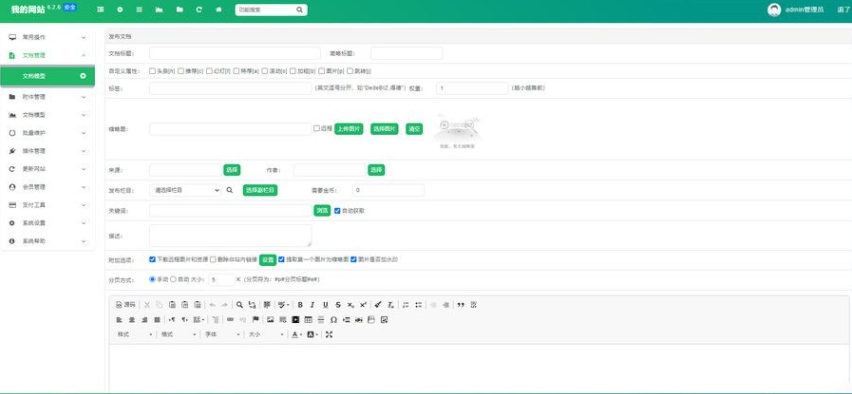Open the 字体 font dropdown in editor
This screenshot has height=394, width=852.
(x=222, y=334)
